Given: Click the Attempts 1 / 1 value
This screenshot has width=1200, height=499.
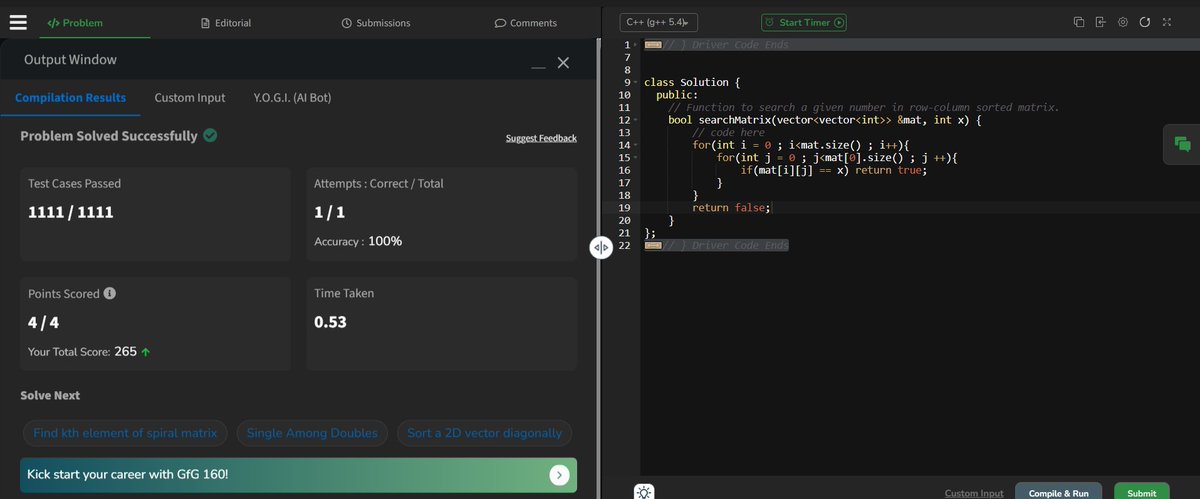Looking at the screenshot, I should [329, 212].
